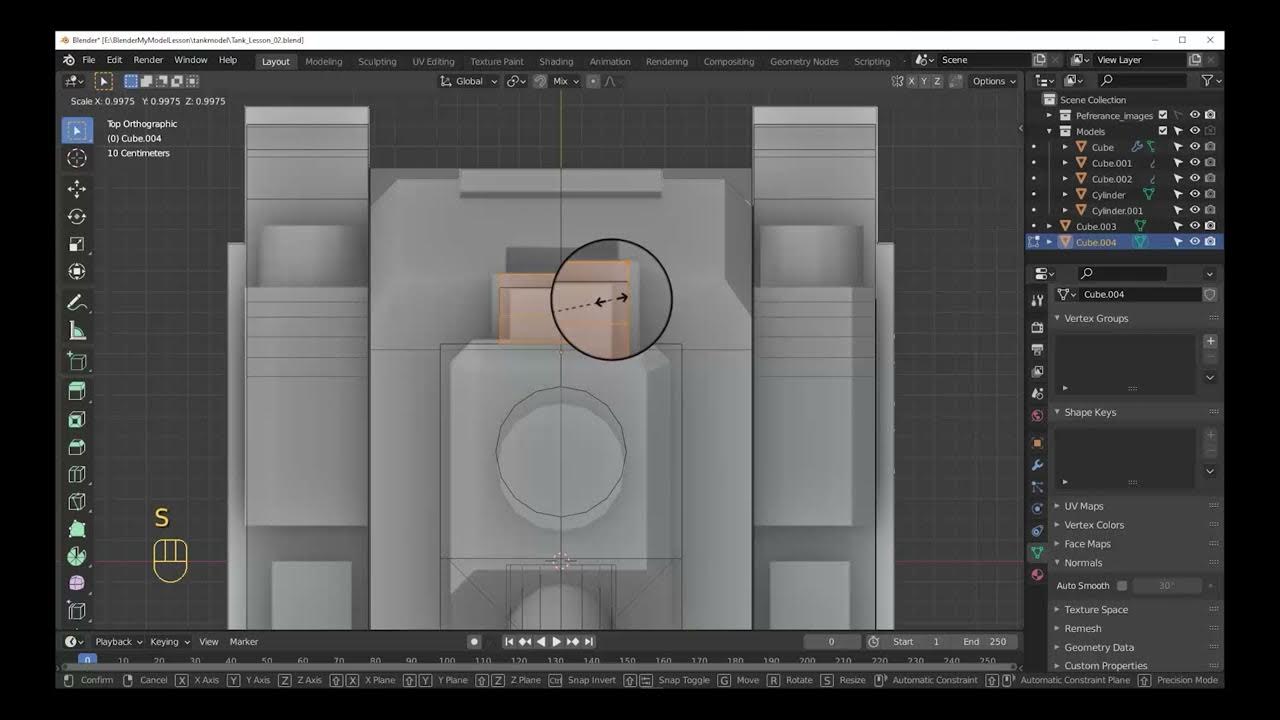Open the File menu
Image resolution: width=1280 pixels, height=720 pixels.
tap(89, 60)
